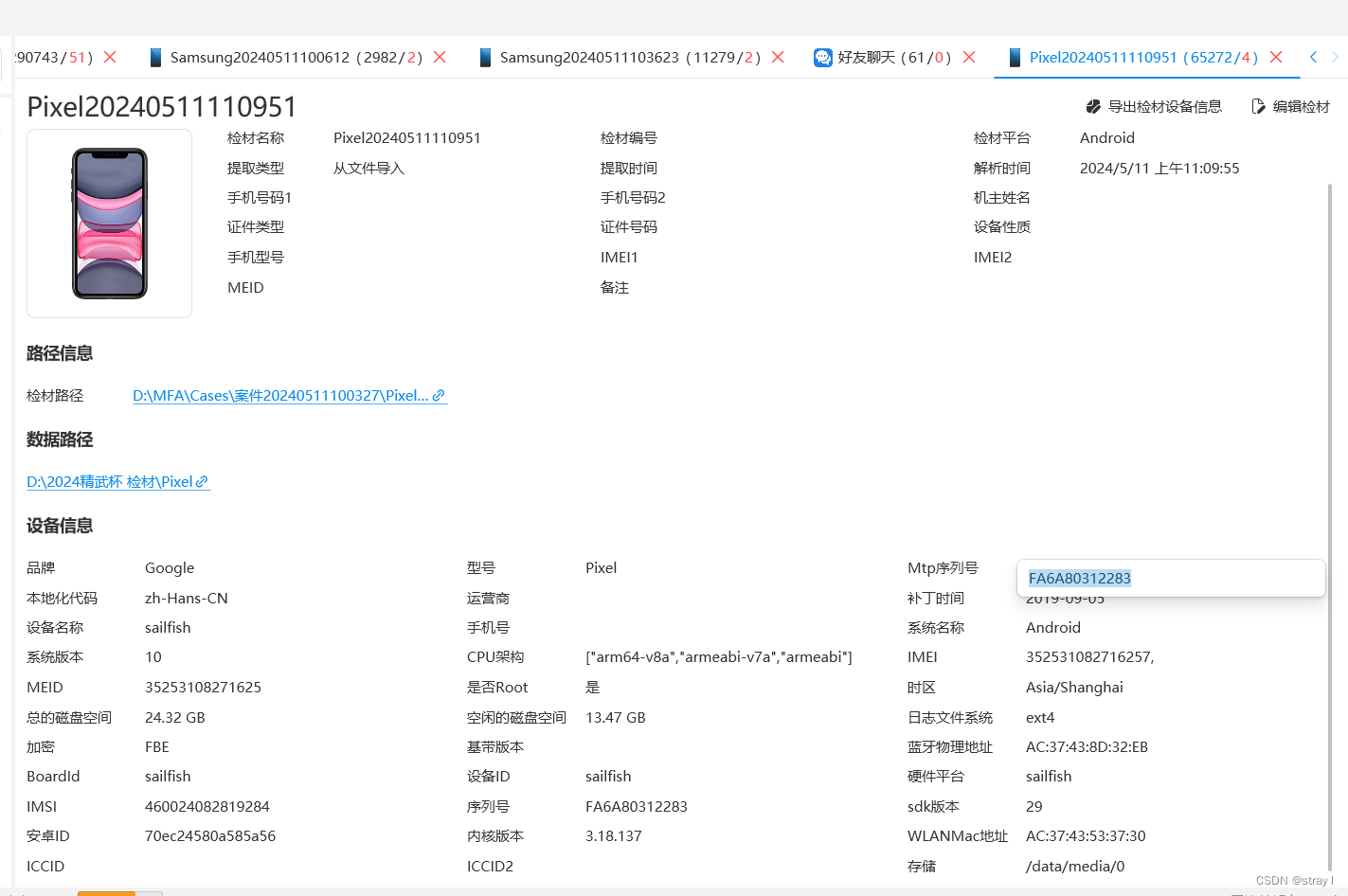Switch to Samsung20240511100612 tab

296,58
